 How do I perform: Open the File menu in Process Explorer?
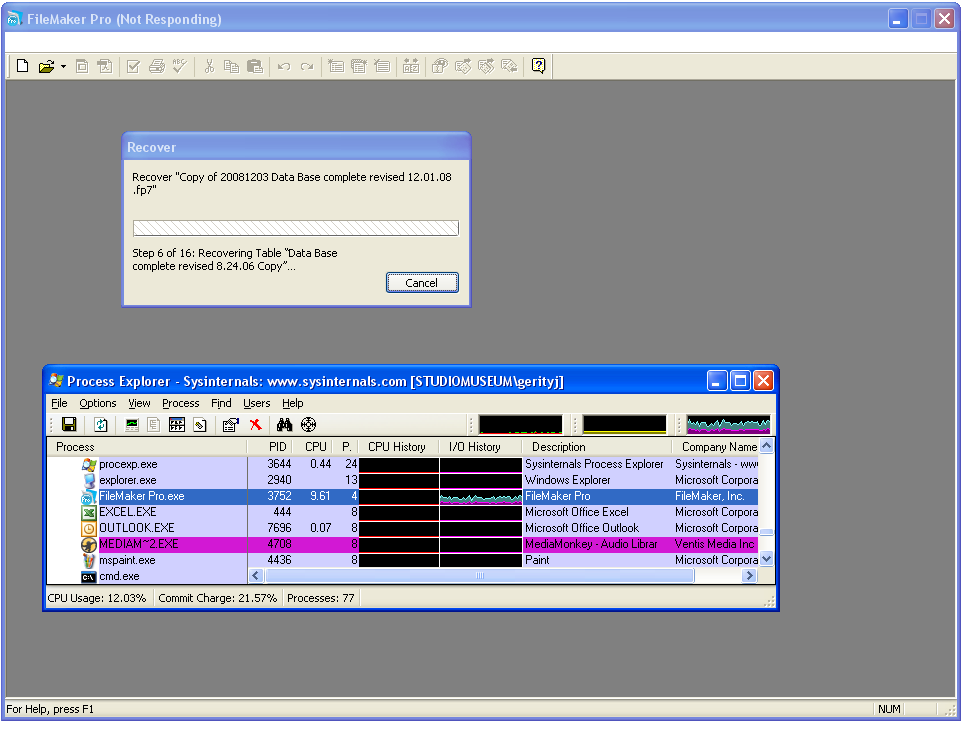click(x=59, y=403)
